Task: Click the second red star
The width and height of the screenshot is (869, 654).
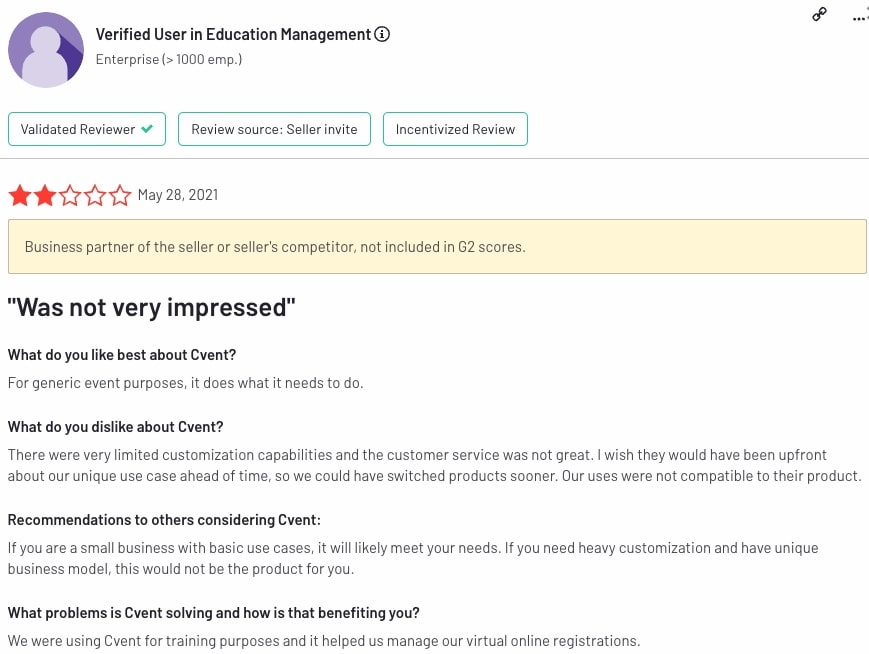Action: [44, 195]
